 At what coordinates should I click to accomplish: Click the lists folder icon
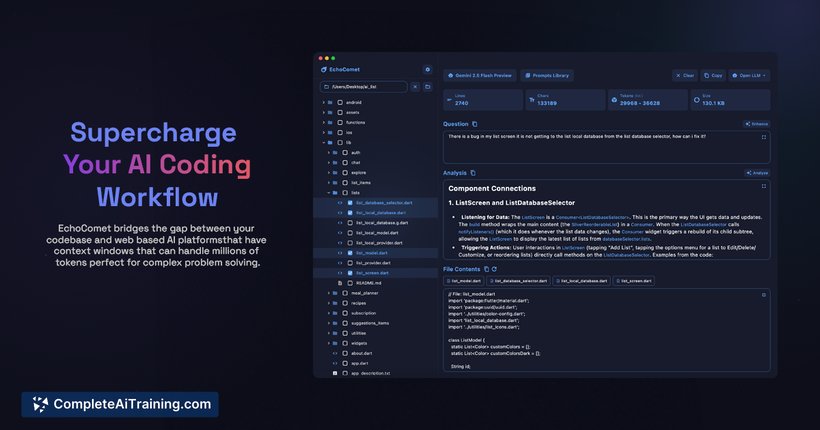click(335, 193)
